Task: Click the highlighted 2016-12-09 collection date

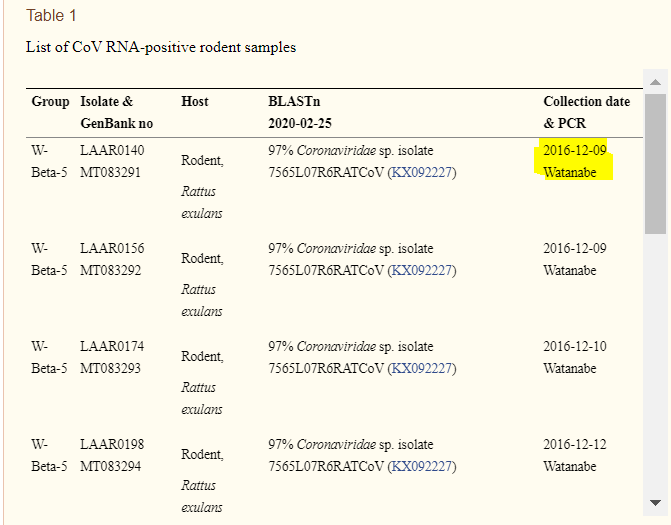Action: pos(575,151)
